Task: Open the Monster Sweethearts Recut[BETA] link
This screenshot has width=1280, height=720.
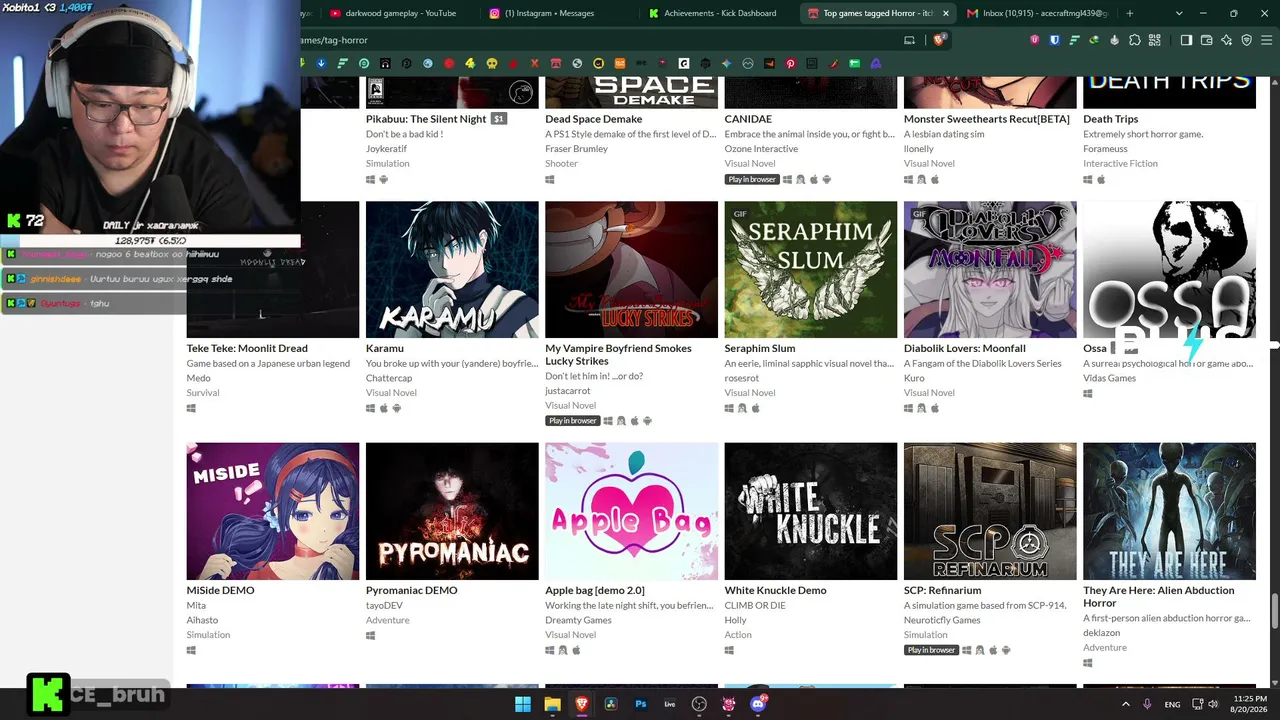Action: click(987, 119)
